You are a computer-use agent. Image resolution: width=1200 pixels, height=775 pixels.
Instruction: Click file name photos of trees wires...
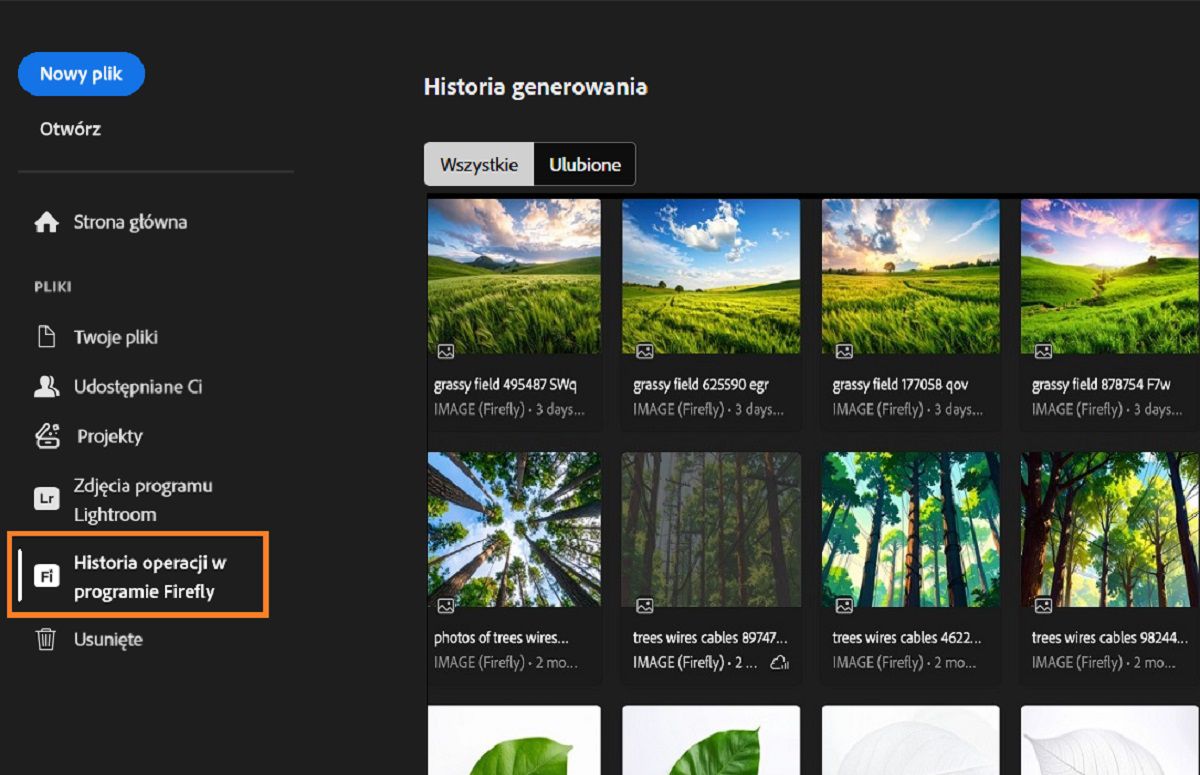click(x=501, y=638)
